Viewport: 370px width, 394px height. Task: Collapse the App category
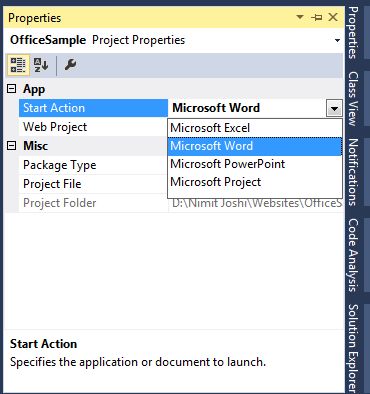click(12, 89)
